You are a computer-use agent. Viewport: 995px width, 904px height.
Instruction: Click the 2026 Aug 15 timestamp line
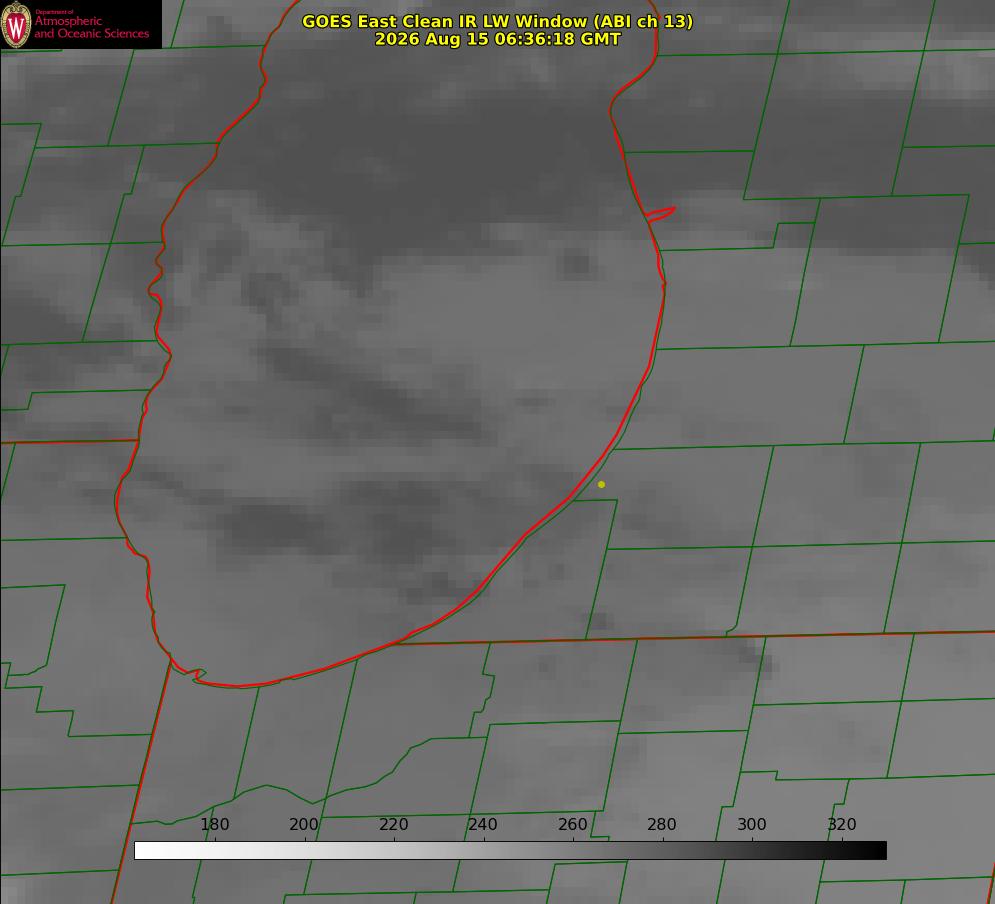click(498, 39)
